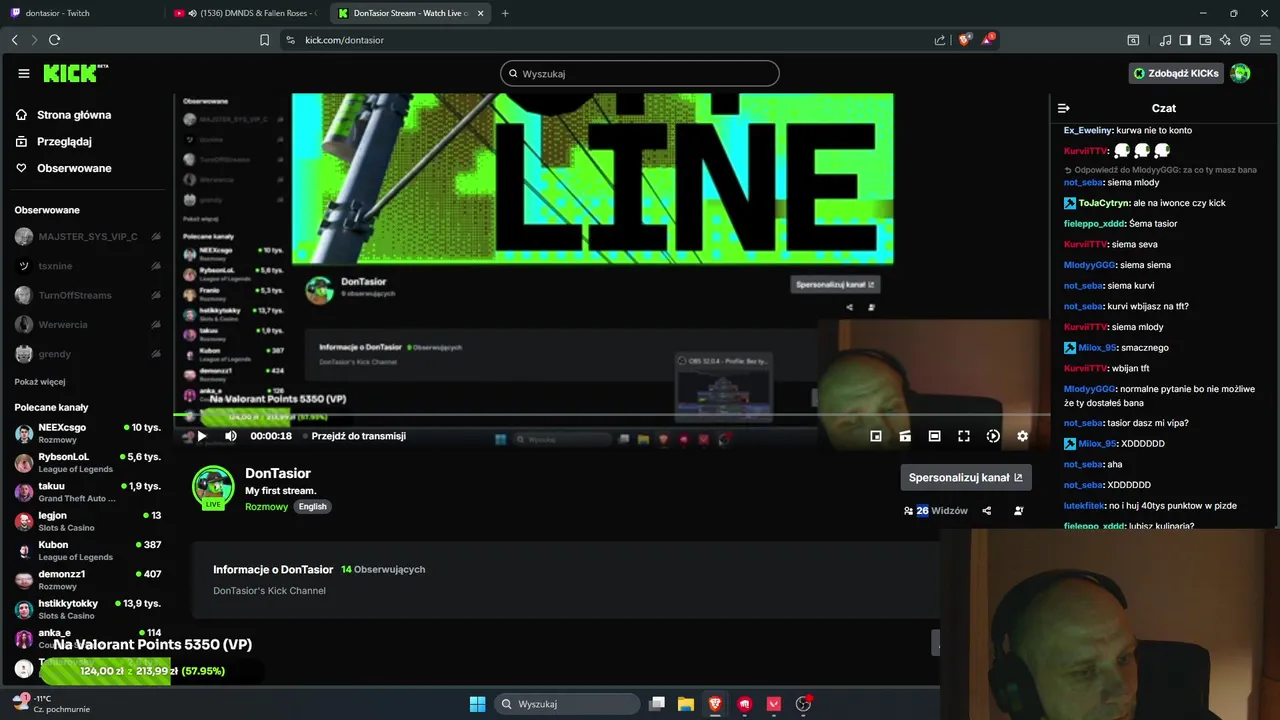1280x720 pixels.
Task: Open the playback speed icon in the player
Action: point(993,436)
